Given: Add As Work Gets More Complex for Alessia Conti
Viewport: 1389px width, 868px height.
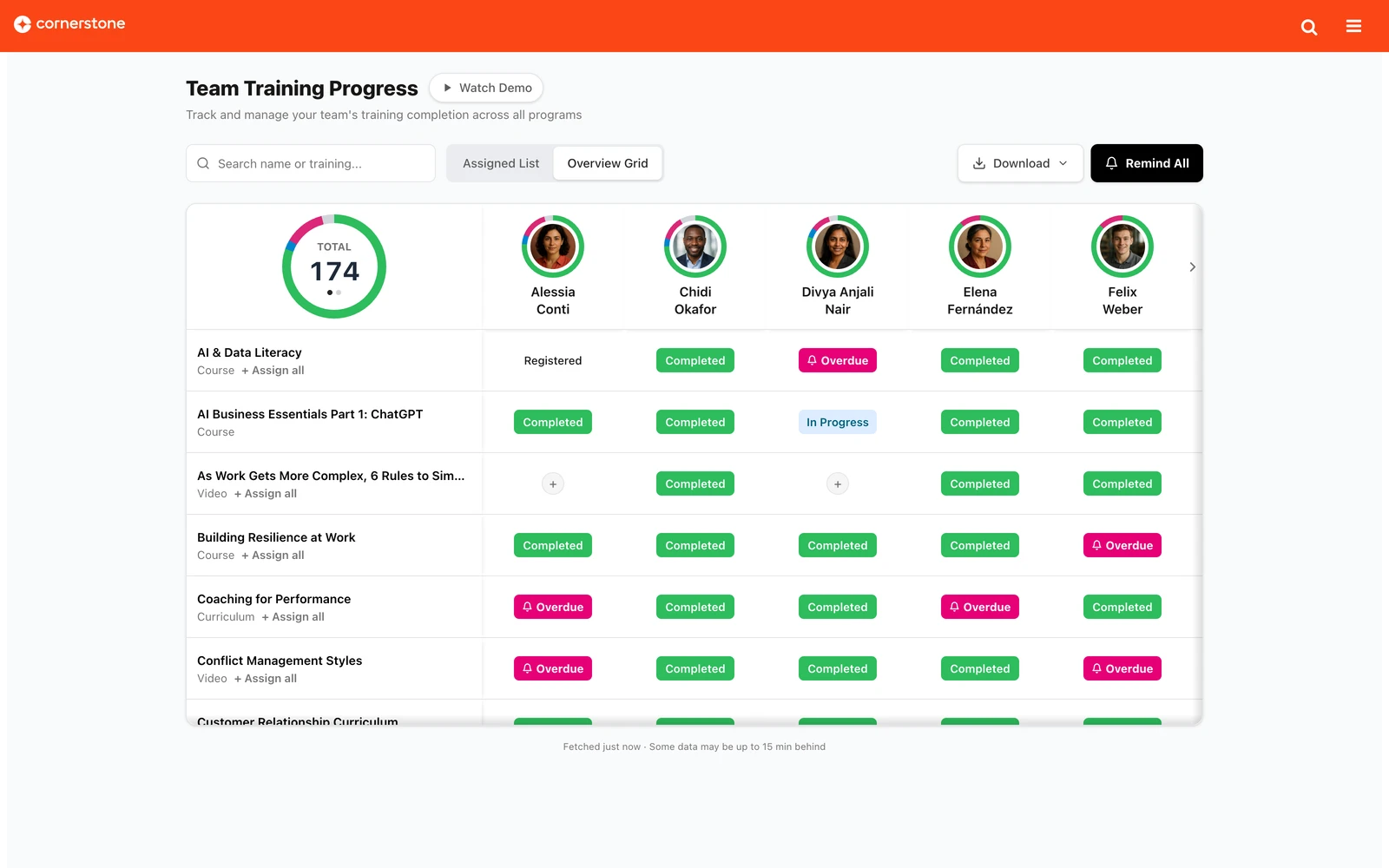Looking at the screenshot, I should coord(553,484).
